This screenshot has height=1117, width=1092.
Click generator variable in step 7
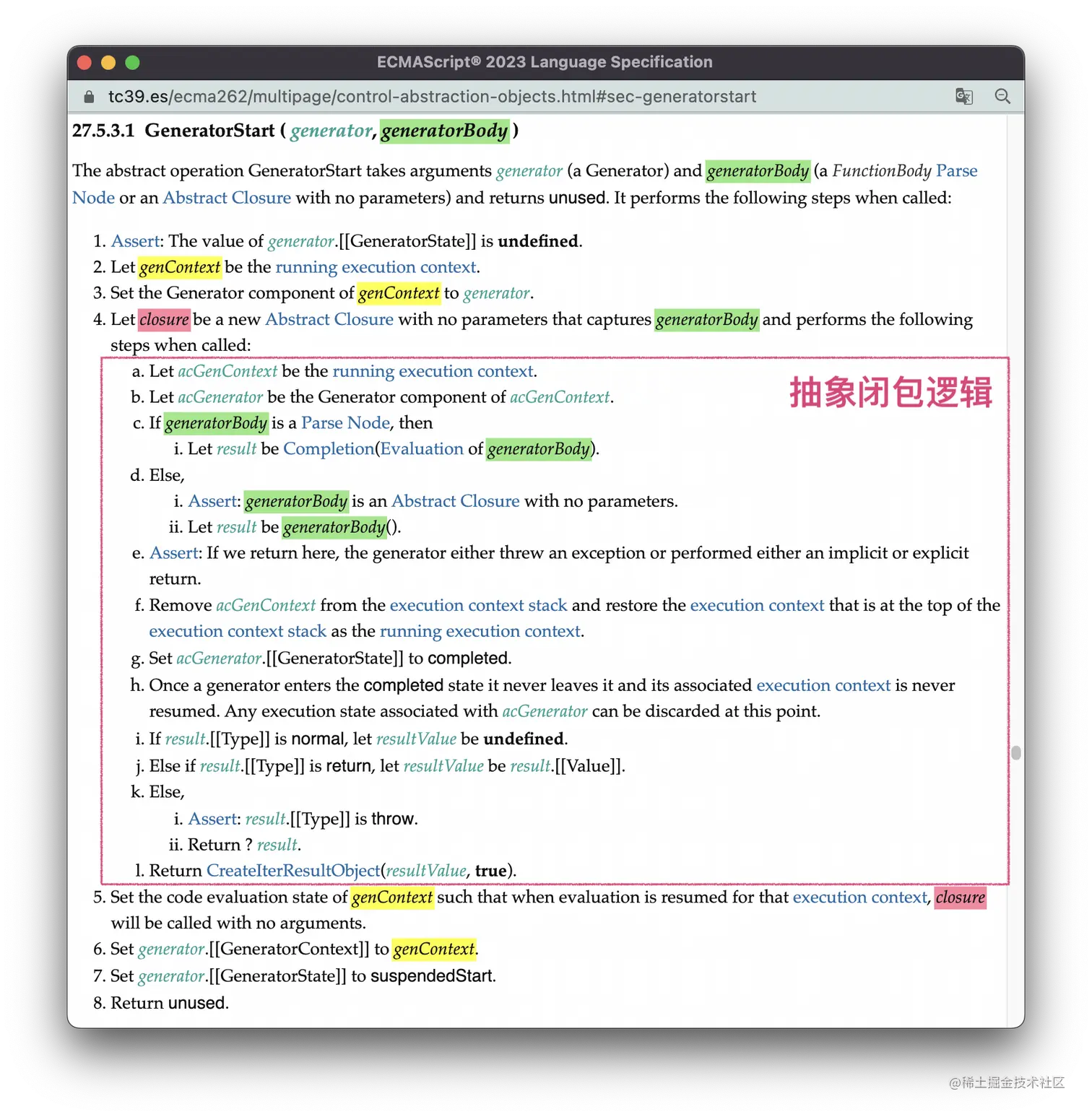click(x=171, y=976)
